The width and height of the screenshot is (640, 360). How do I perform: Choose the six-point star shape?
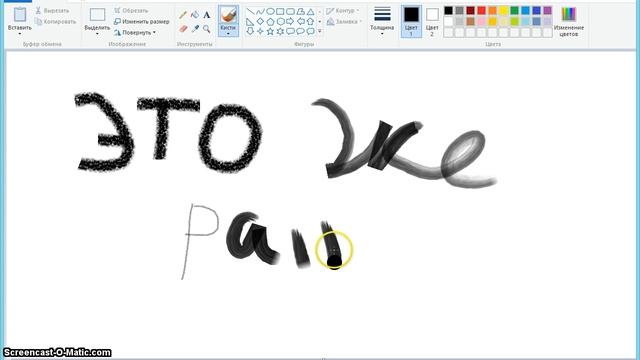coord(280,31)
